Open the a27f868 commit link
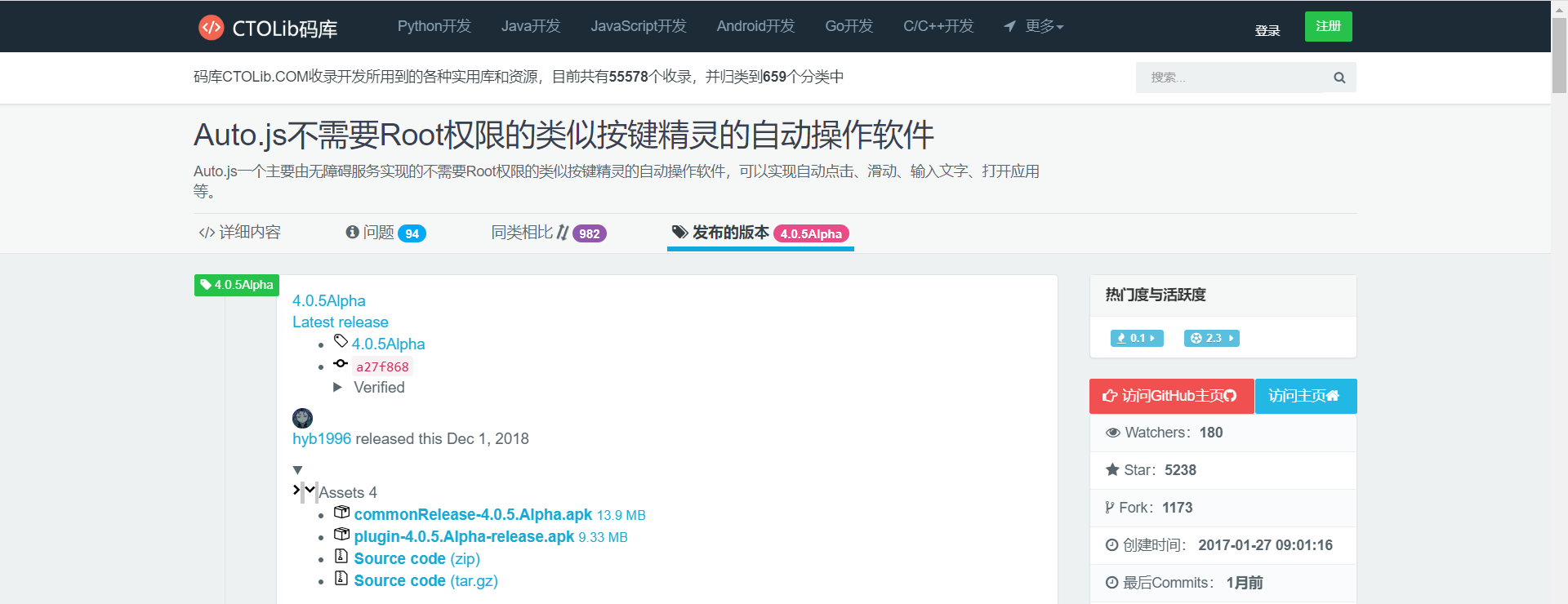1568x604 pixels. point(382,366)
